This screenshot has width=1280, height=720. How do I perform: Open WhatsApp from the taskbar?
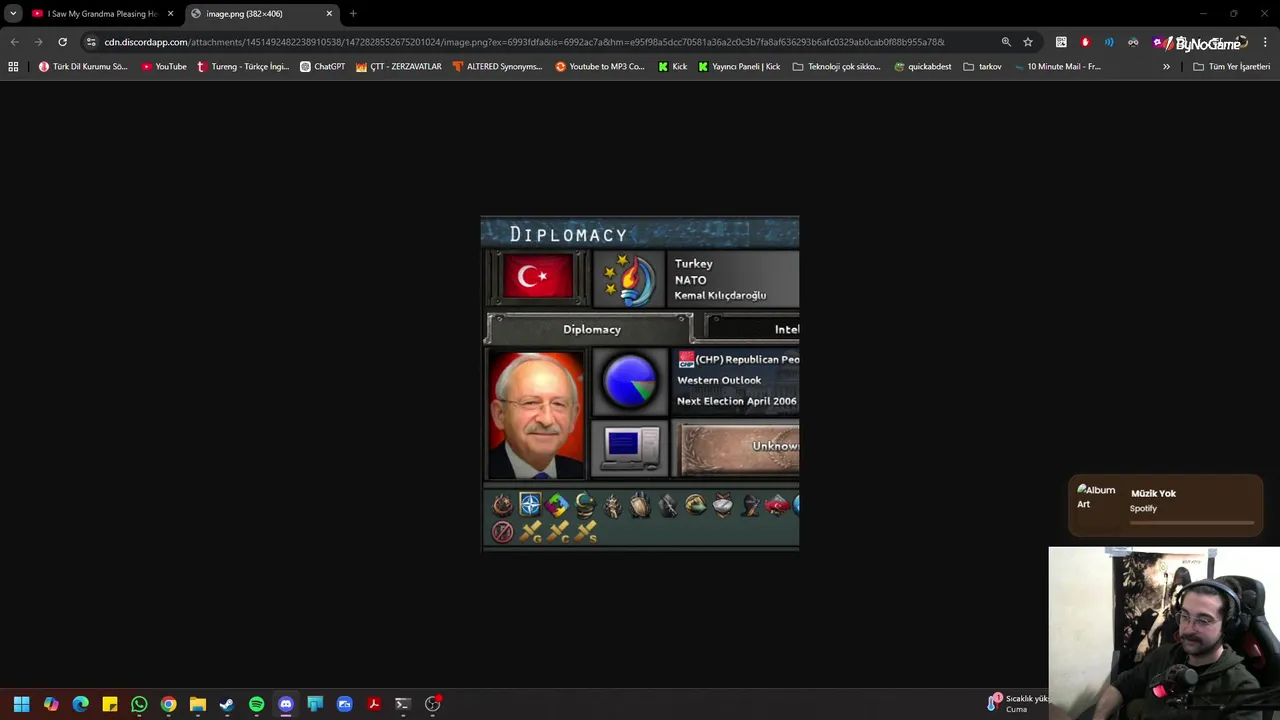point(139,704)
